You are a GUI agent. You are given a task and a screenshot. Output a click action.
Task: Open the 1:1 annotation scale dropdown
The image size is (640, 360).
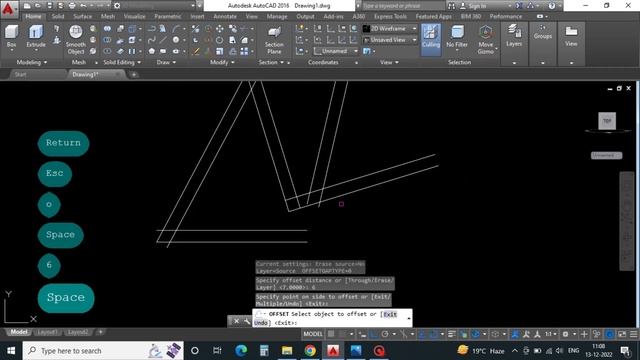pyautogui.click(x=551, y=334)
